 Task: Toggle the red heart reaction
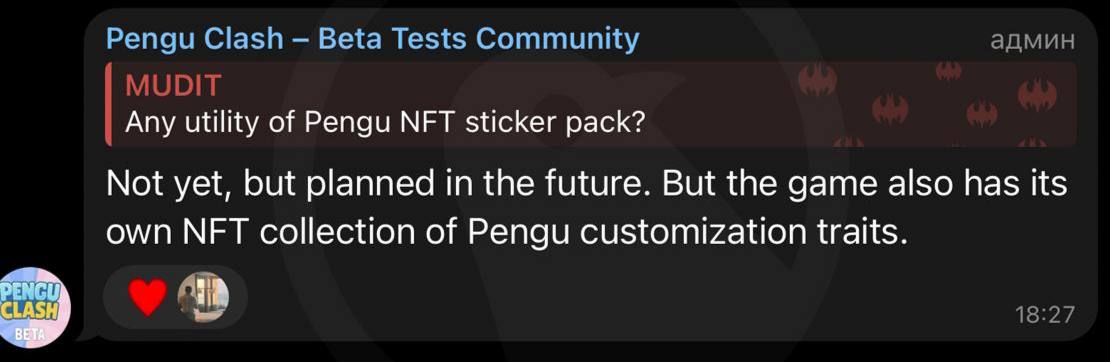click(x=147, y=297)
